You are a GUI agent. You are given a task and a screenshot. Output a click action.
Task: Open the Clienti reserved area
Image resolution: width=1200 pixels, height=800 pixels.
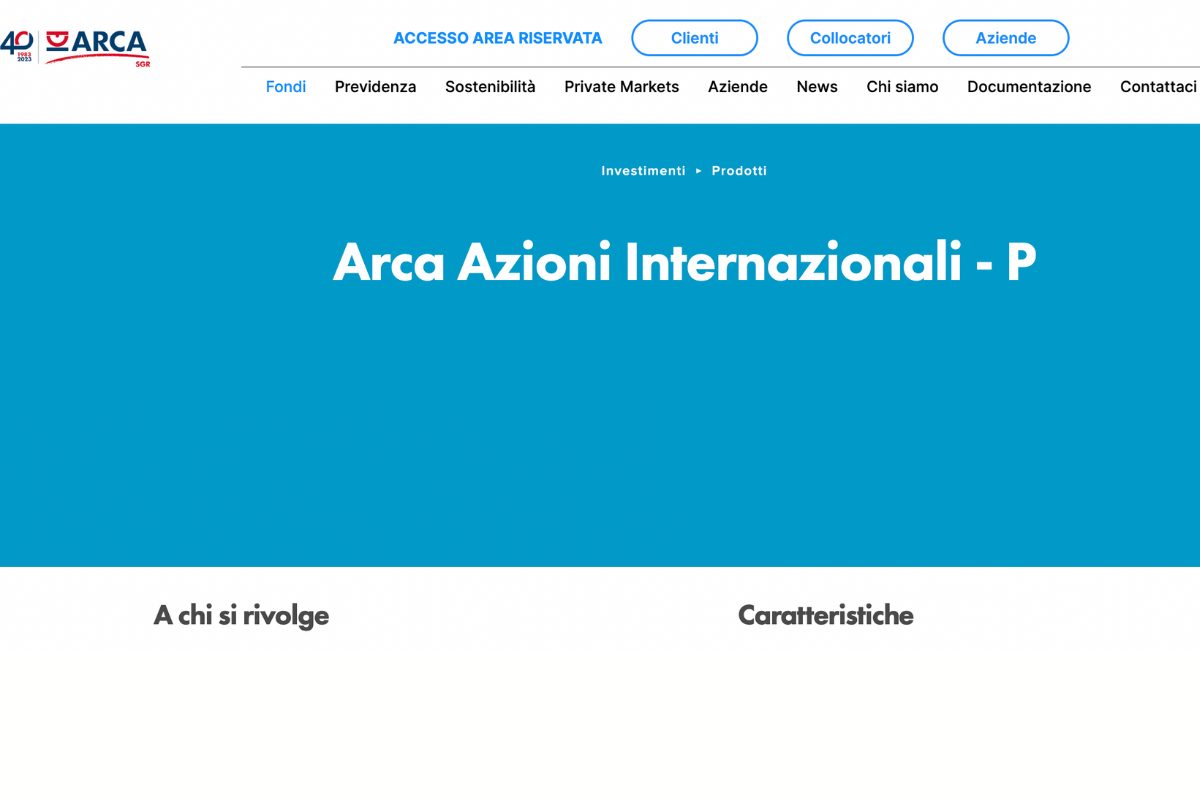[x=694, y=38]
